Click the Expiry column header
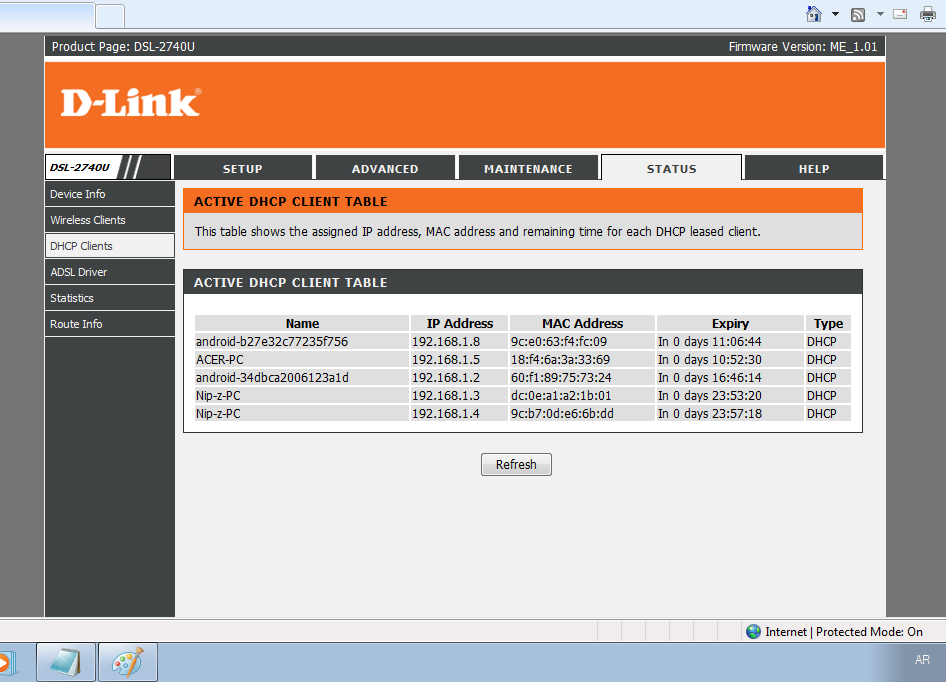The height and width of the screenshot is (682, 946). [x=730, y=323]
